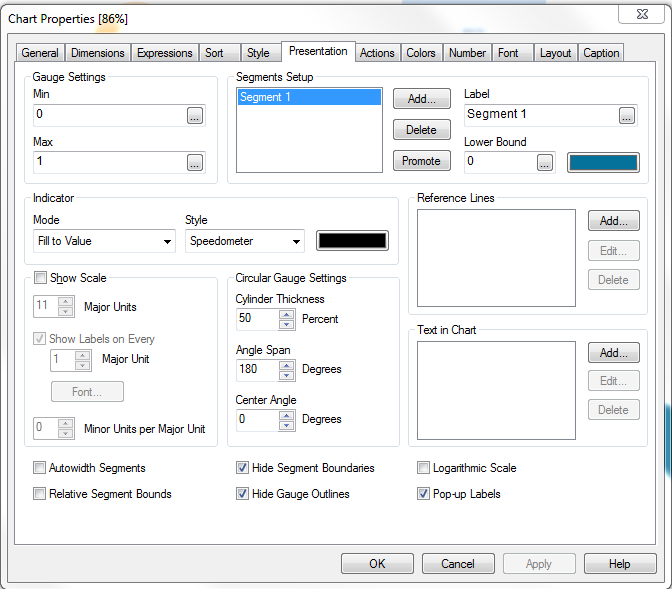Decrease Angle Span with down arrow
The height and width of the screenshot is (589, 672).
point(287,374)
